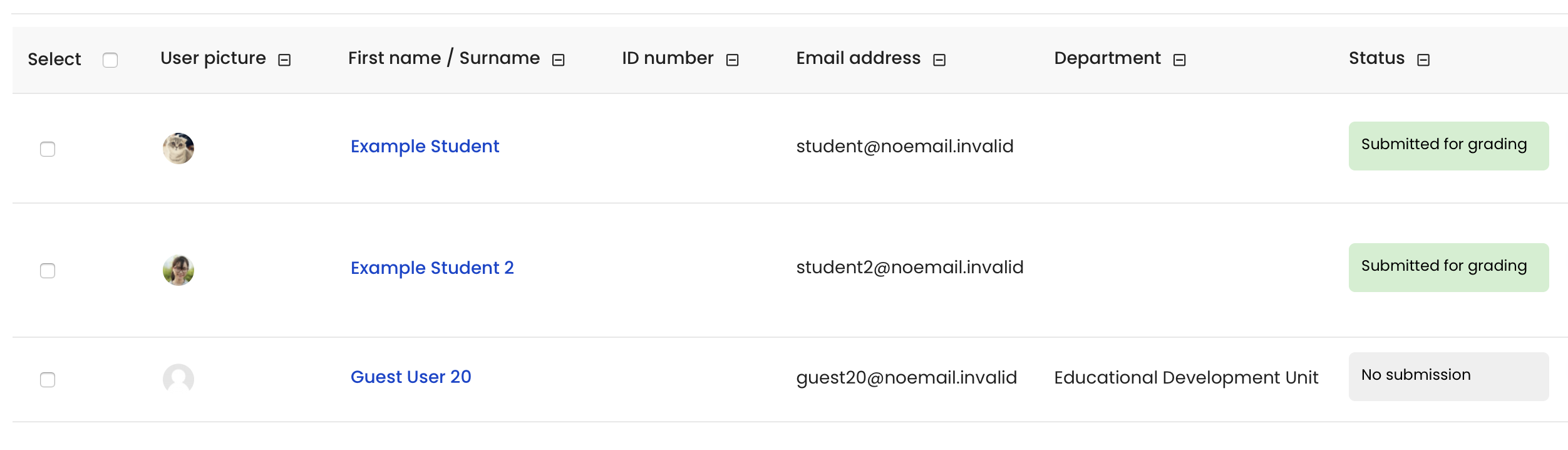Collapse the Department column
The width and height of the screenshot is (1568, 450).
coord(1180,60)
